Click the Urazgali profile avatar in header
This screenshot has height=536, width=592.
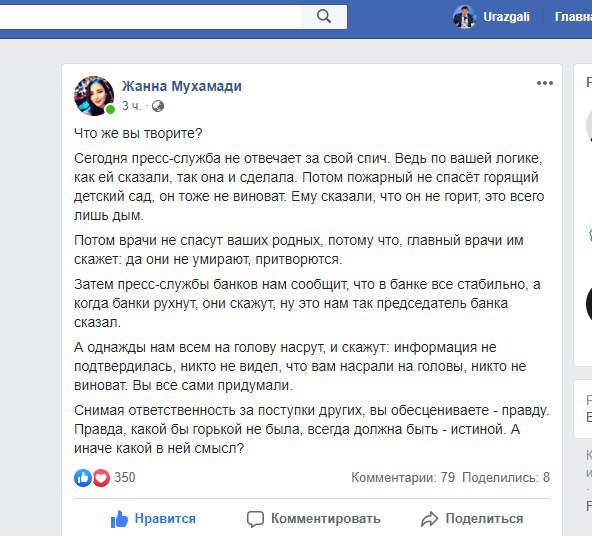tap(464, 17)
